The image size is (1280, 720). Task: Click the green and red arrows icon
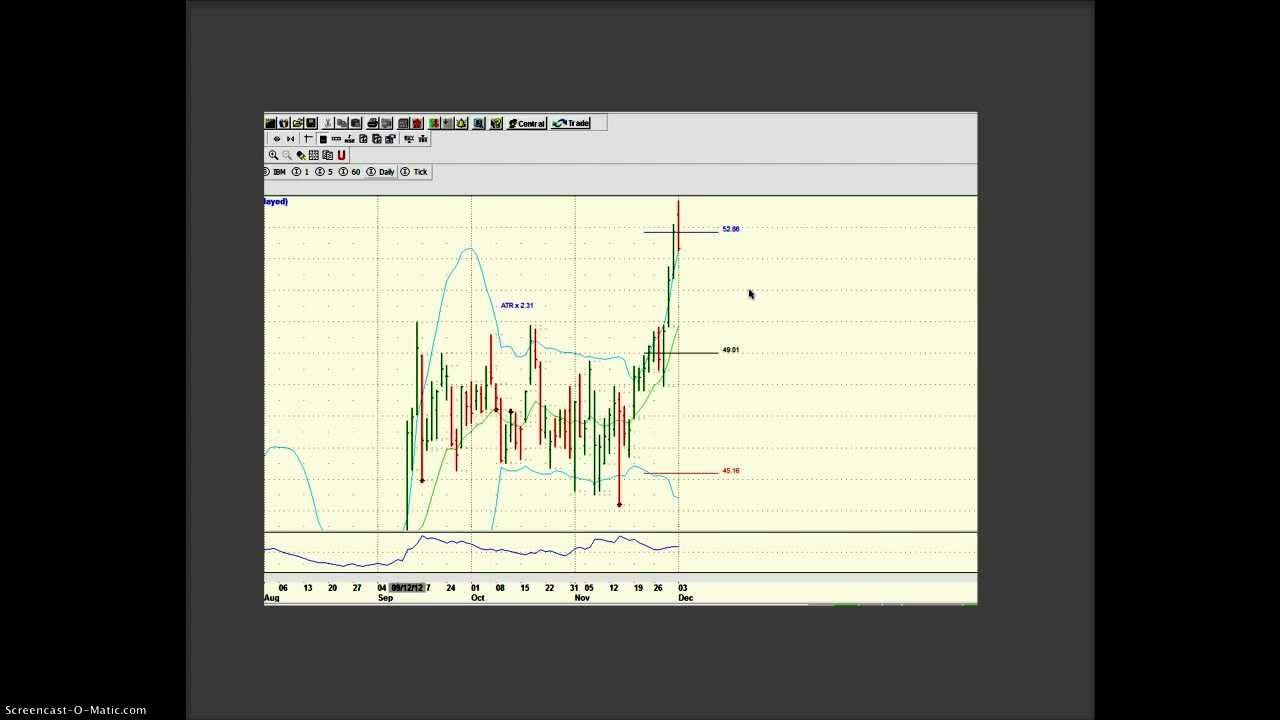(x=434, y=123)
